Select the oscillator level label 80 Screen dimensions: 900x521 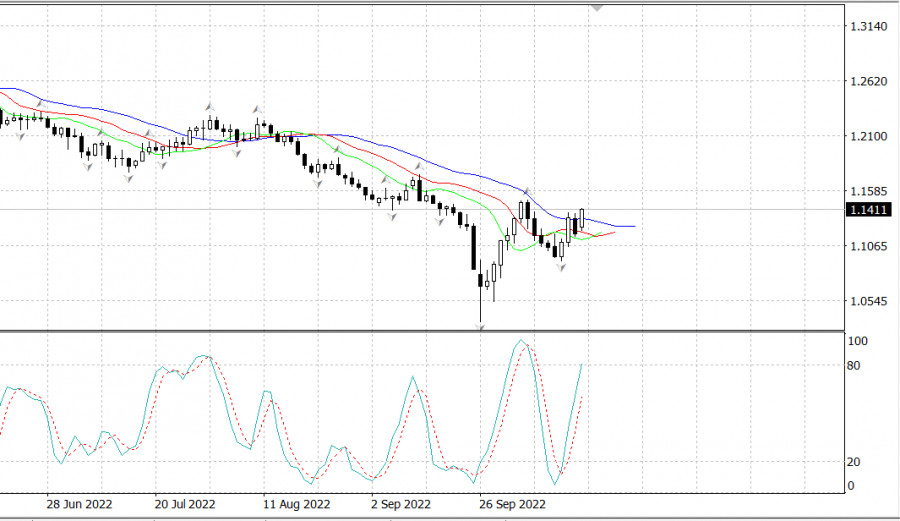855,366
